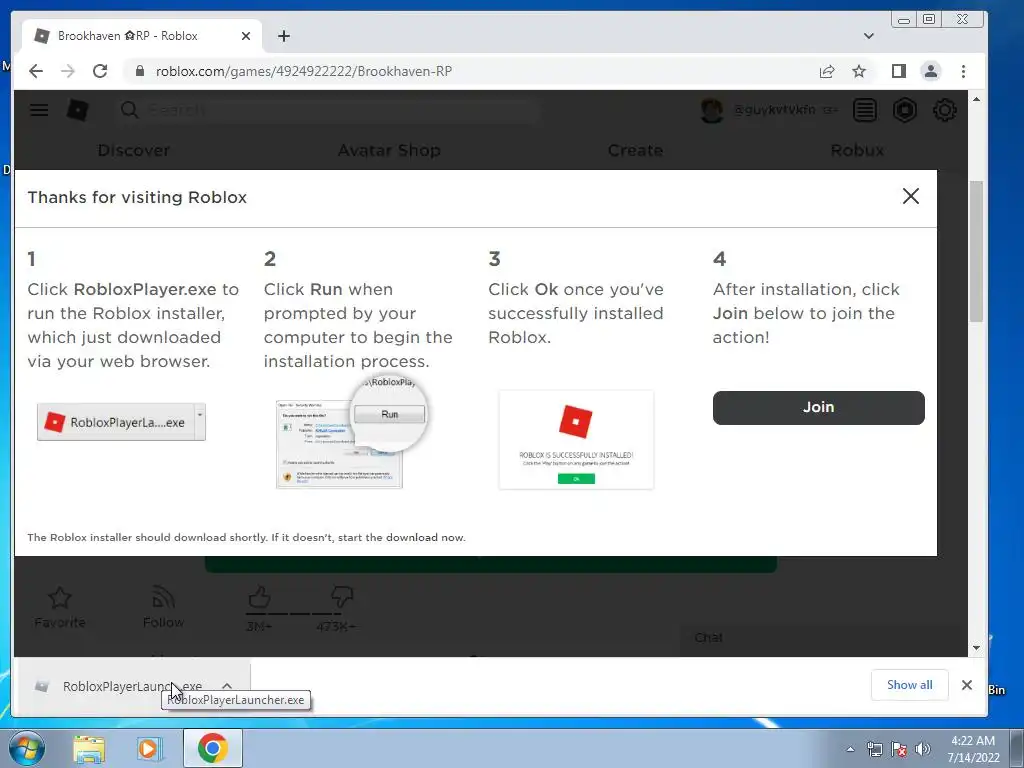The image size is (1024, 768).
Task: Select the Brookhaven RP - Roblox tab
Action: (x=142, y=36)
